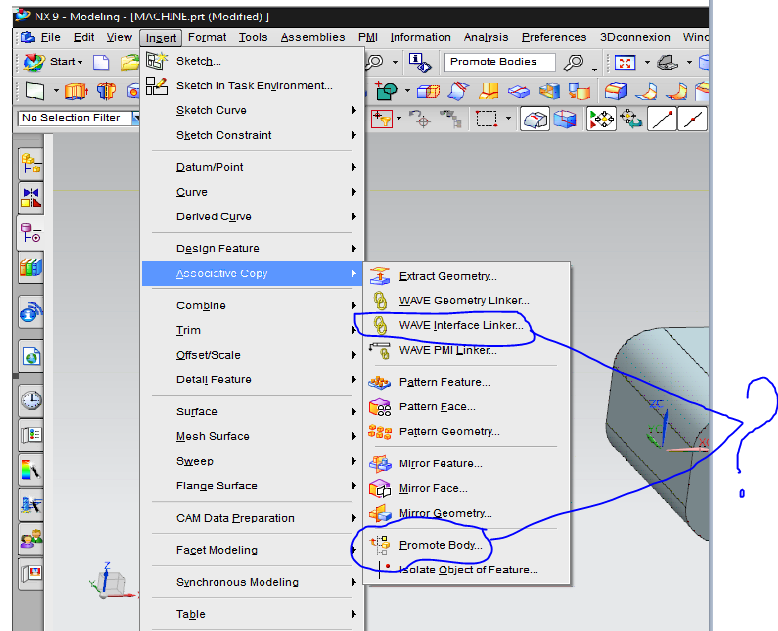Open the Reuse Library books icon

31,268
